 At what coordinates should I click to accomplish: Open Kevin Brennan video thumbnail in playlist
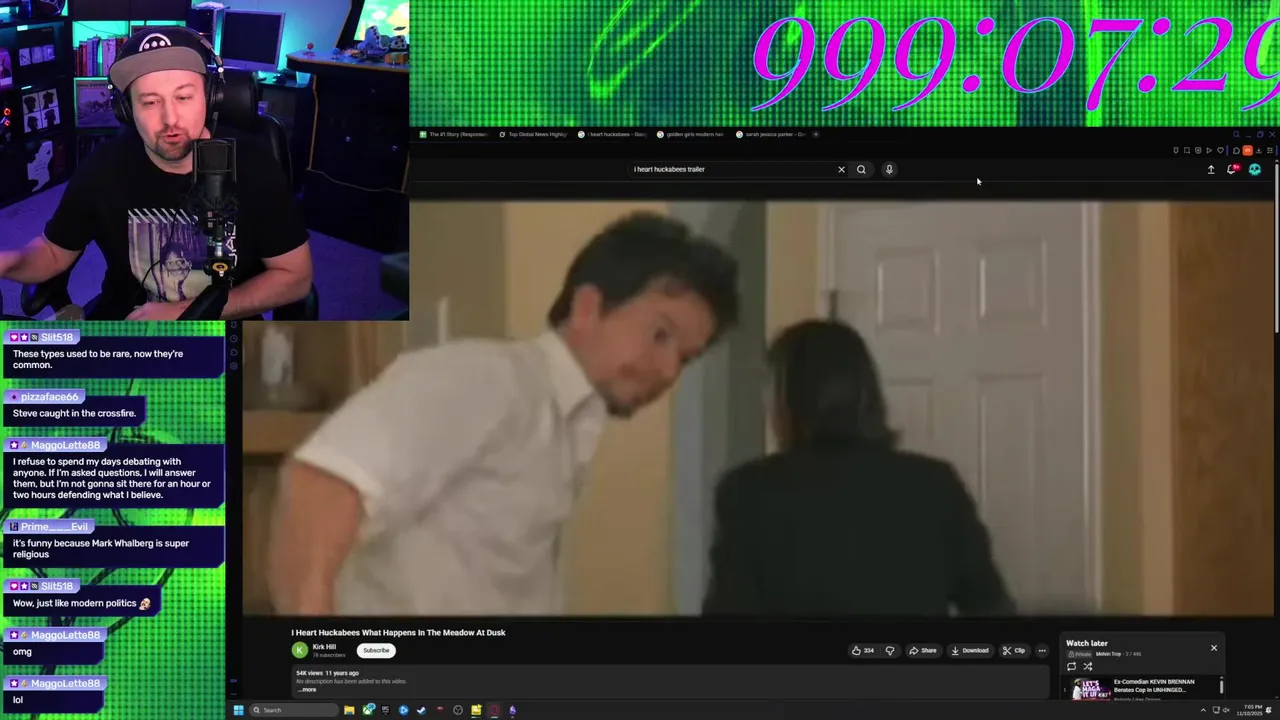[1091, 689]
